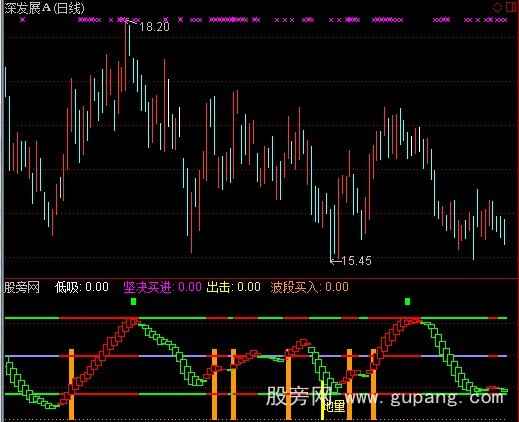Image resolution: width=519 pixels, height=422 pixels.
Task: Select the 股旁网 indicator name in the lower pane header
Action: click(x=22, y=287)
